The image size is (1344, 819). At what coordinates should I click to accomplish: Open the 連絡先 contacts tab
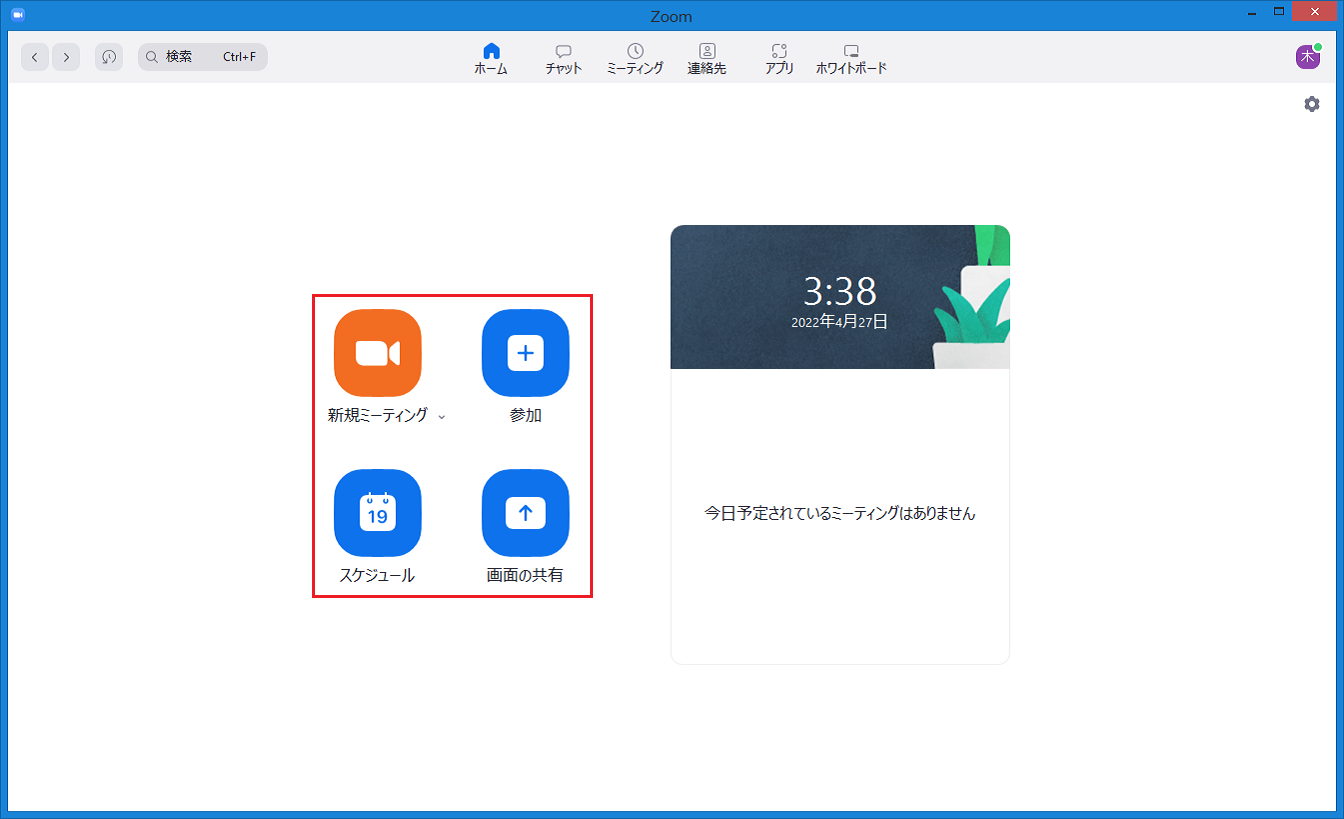(x=707, y=58)
